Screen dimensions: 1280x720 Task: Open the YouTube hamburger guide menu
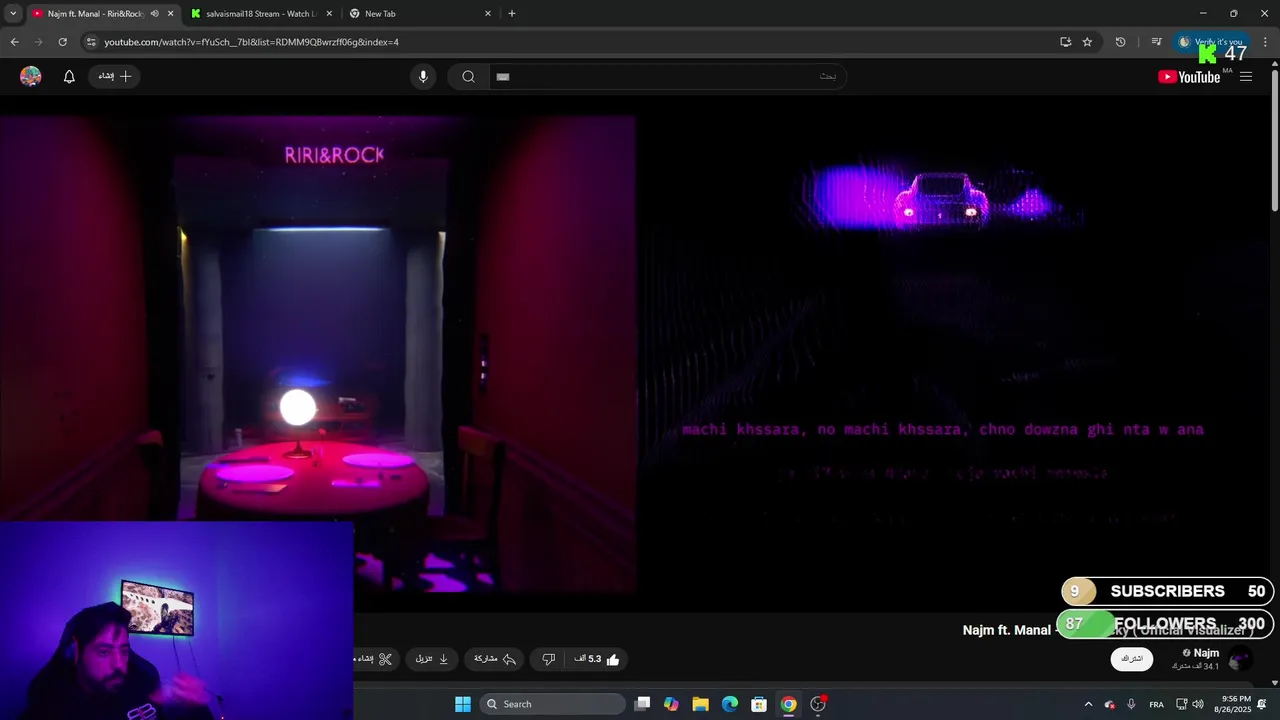1246,77
